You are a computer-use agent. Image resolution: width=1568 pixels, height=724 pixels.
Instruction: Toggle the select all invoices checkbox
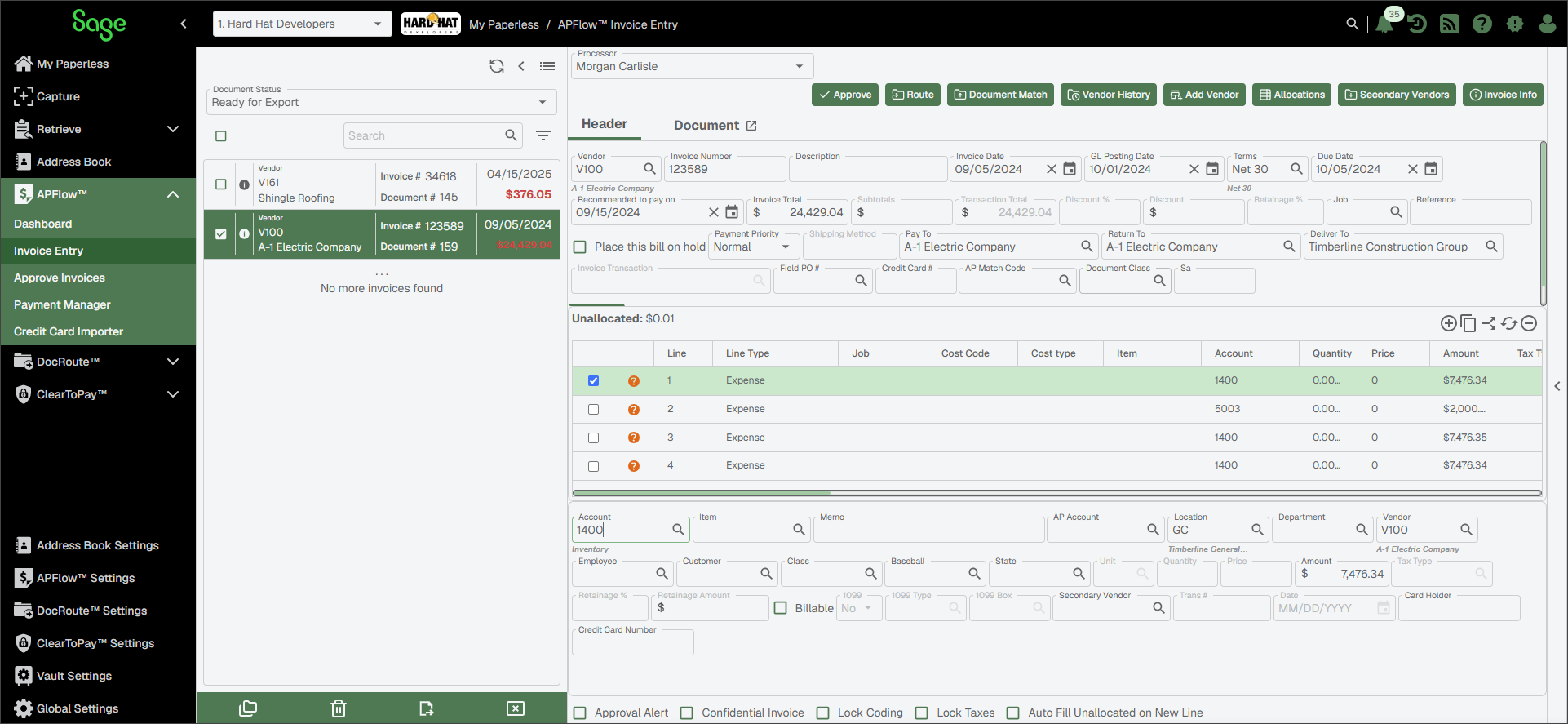[x=221, y=136]
